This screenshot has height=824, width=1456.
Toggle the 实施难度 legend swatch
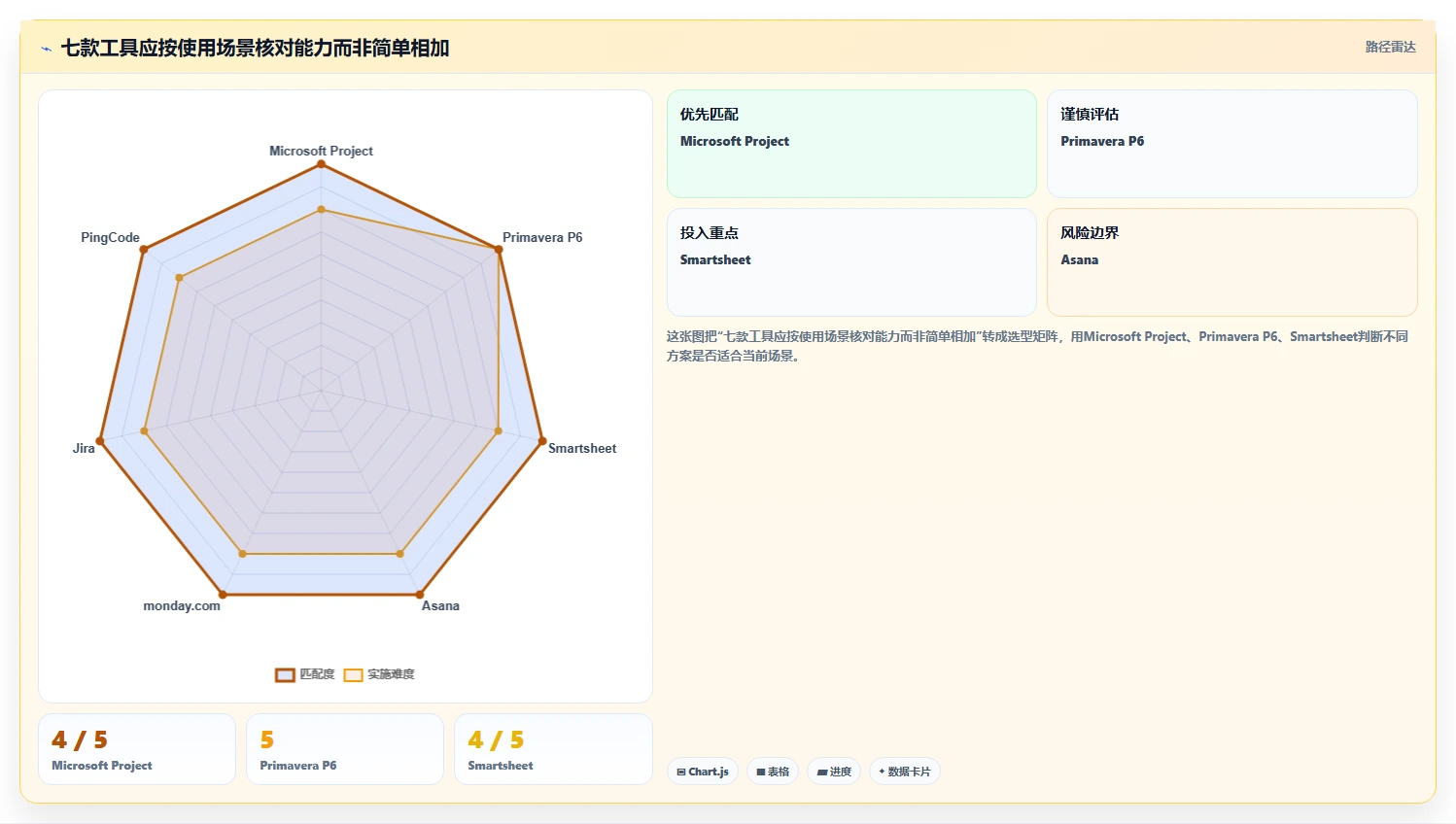click(353, 675)
